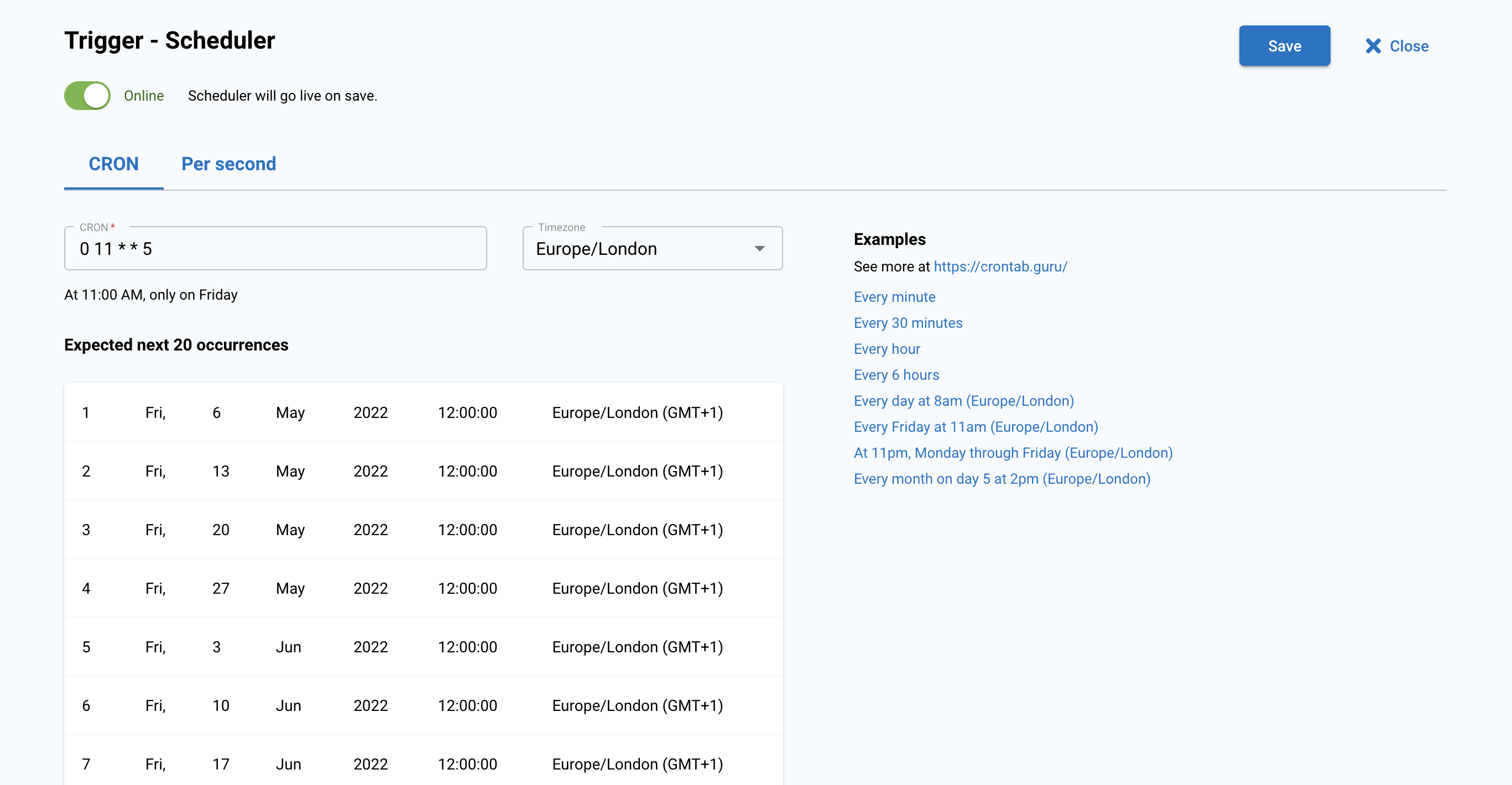Image resolution: width=1512 pixels, height=785 pixels.
Task: Click the Save button
Action: 1284,46
